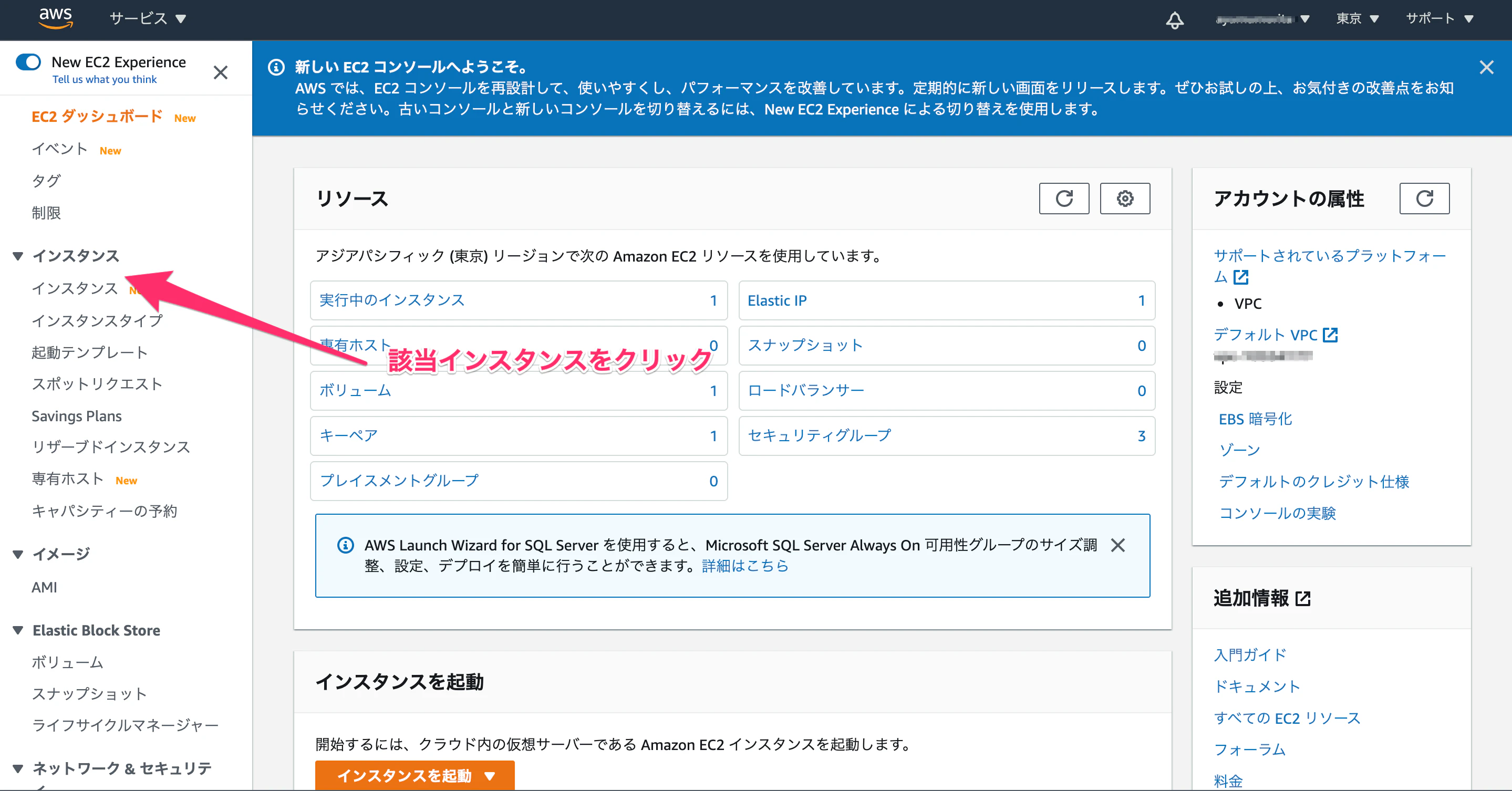Screen dimensions: 1512x791
Task: Open リソース settings gear
Action: [x=1125, y=199]
